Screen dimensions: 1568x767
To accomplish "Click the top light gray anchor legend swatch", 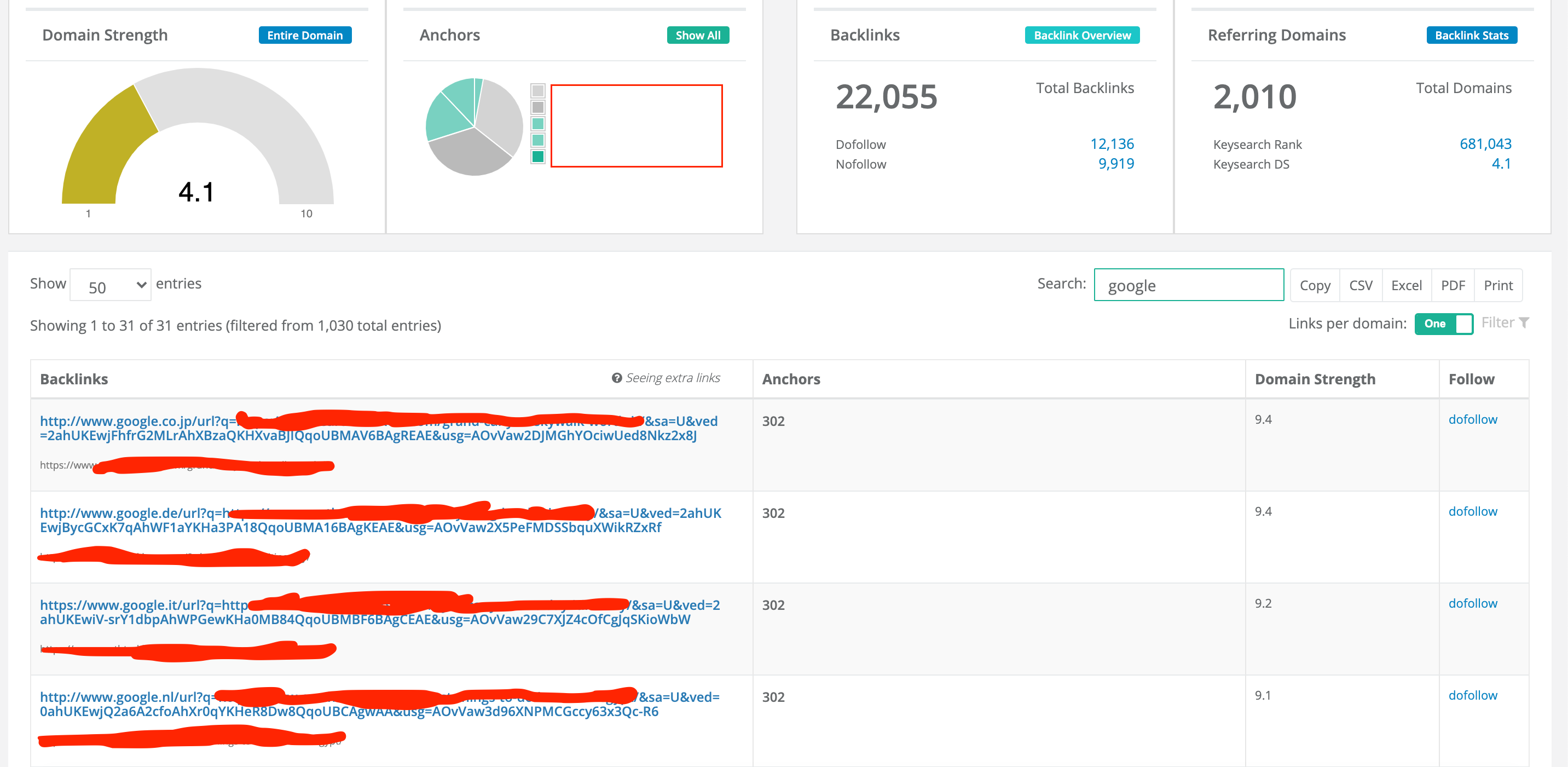I will click(x=537, y=91).
